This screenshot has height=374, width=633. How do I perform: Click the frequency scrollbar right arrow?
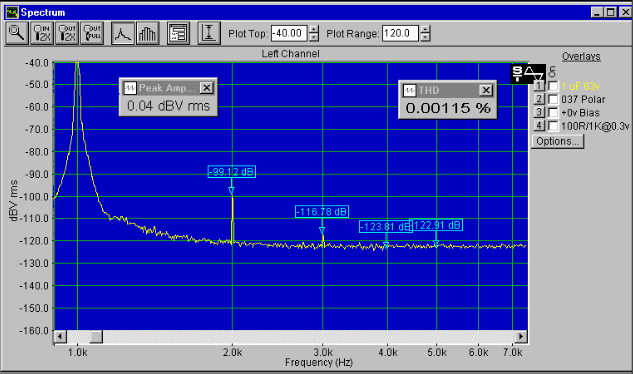pos(521,336)
